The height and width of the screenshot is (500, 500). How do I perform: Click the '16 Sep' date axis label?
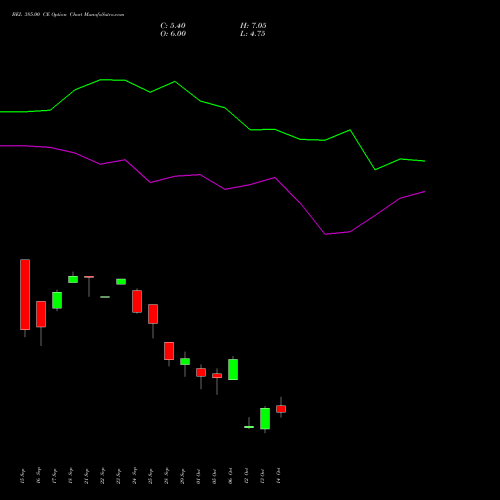[38, 476]
